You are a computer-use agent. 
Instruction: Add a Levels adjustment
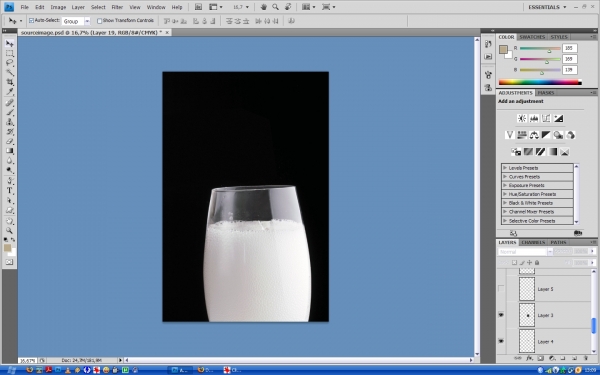click(534, 119)
